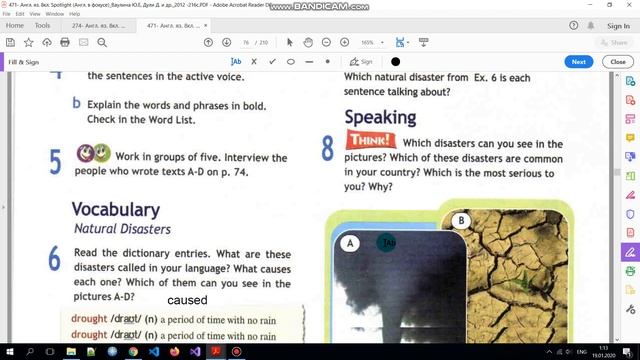640x360 pixels.
Task: Open the notifications bell
Action: (591, 26)
